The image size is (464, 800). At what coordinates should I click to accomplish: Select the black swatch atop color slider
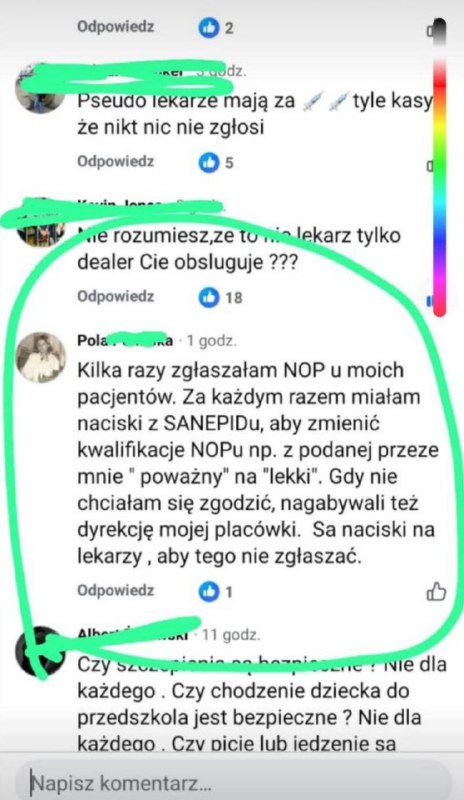click(438, 31)
